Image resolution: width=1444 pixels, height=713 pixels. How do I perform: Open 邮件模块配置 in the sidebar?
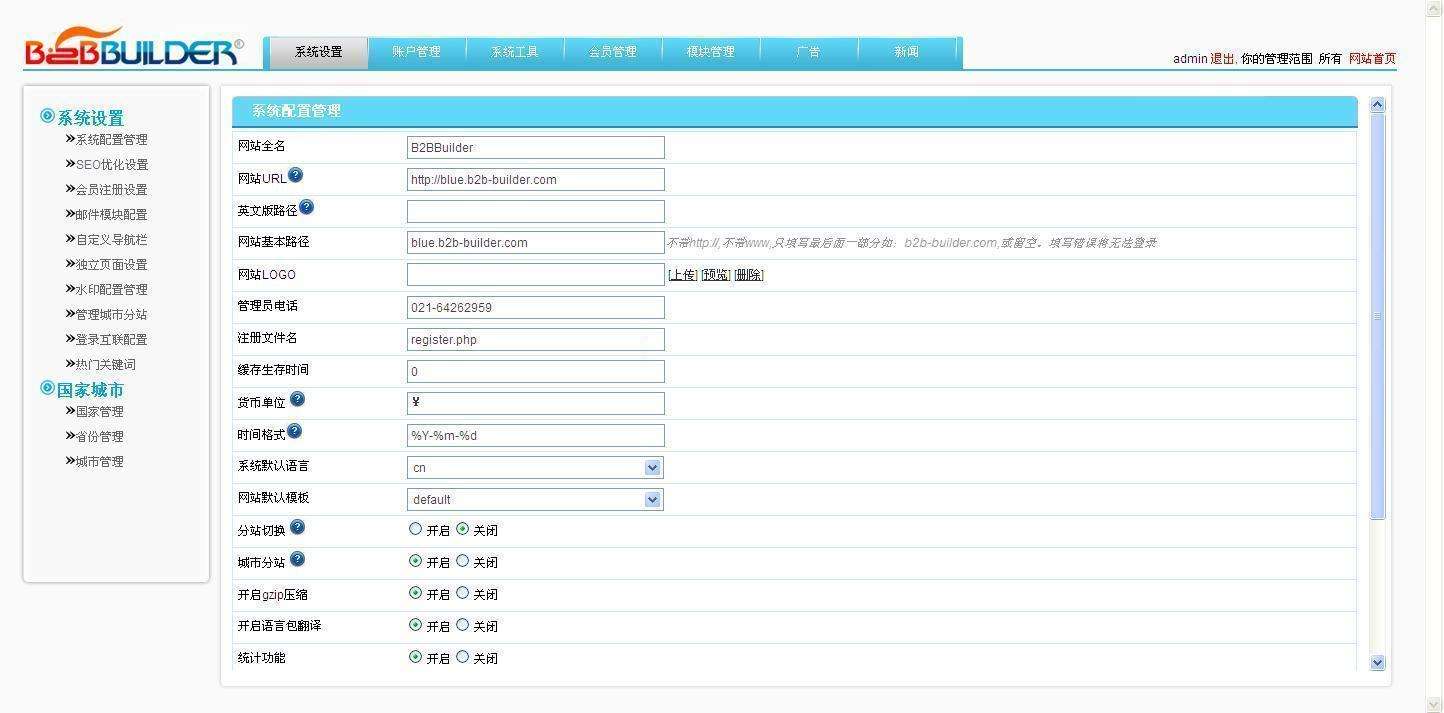[111, 215]
